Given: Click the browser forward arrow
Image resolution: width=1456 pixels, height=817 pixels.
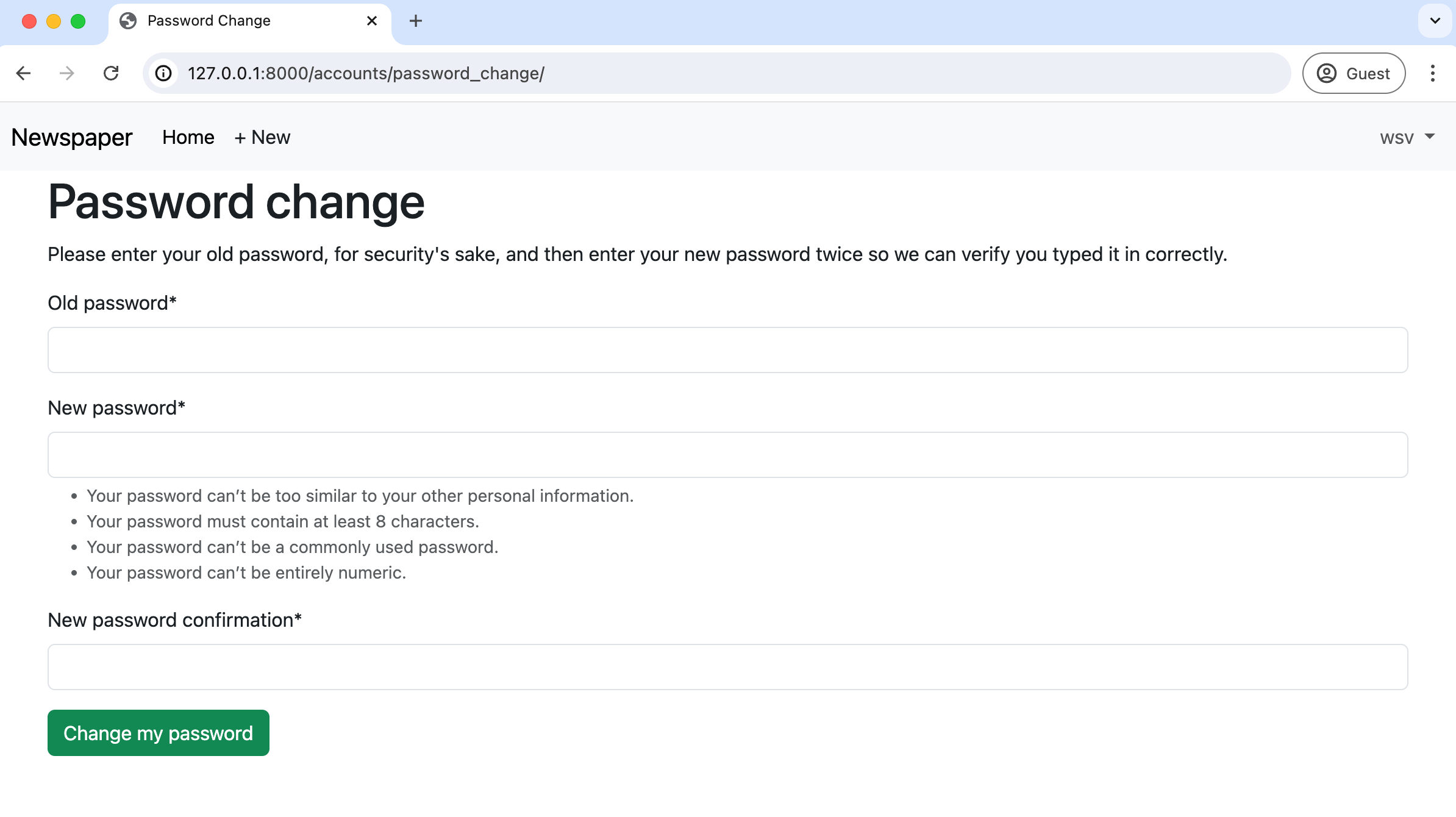Looking at the screenshot, I should [x=67, y=73].
